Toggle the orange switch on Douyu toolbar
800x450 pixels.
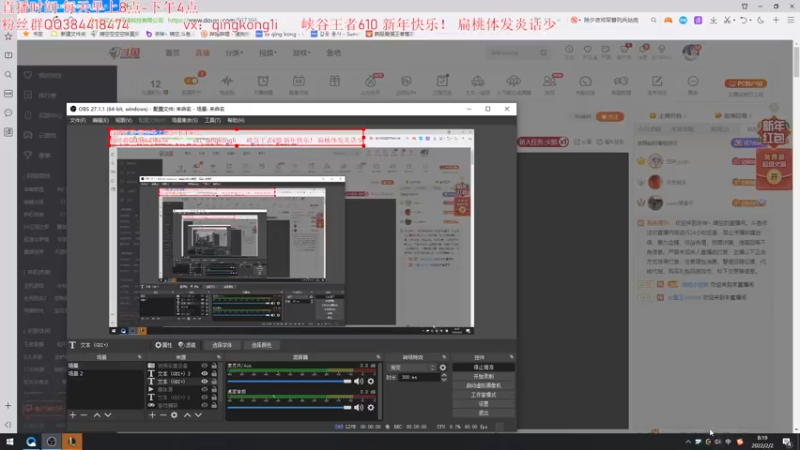[191, 81]
